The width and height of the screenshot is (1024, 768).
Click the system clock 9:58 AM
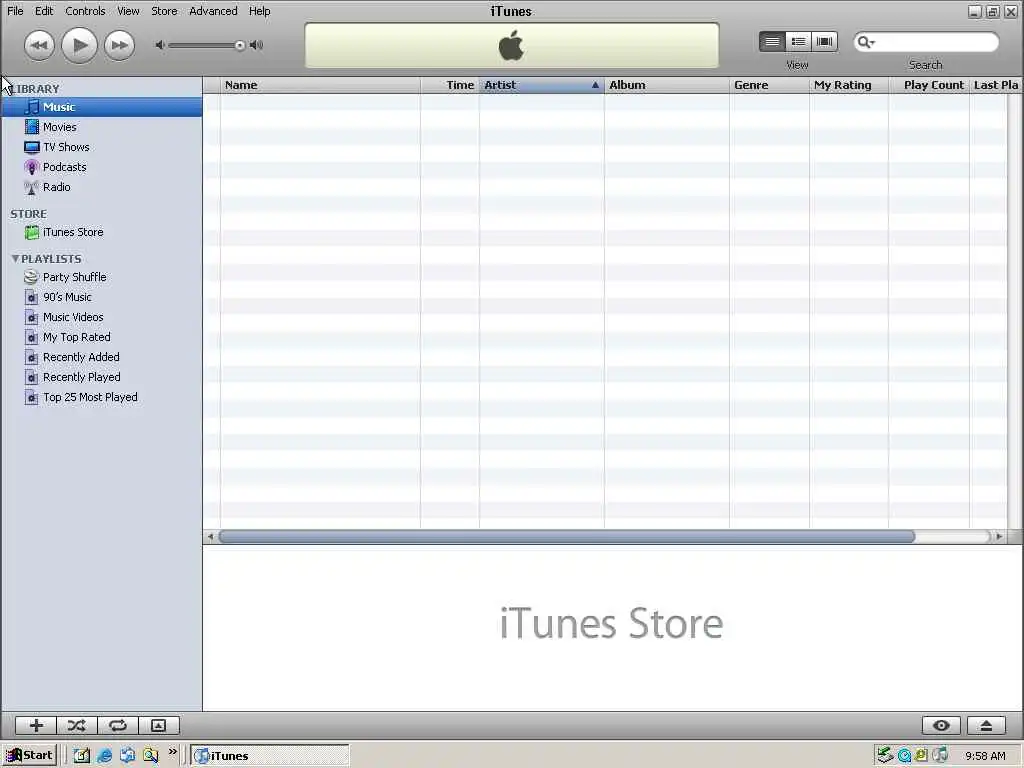pyautogui.click(x=985, y=756)
